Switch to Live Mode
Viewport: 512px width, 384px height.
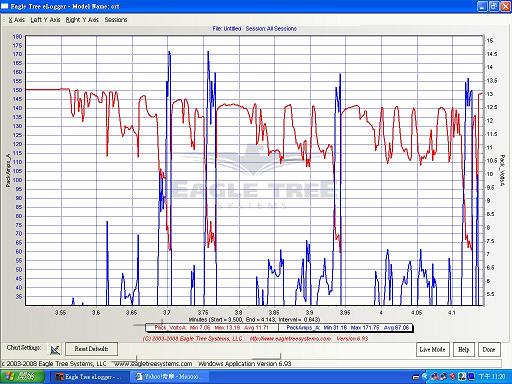[x=432, y=349]
